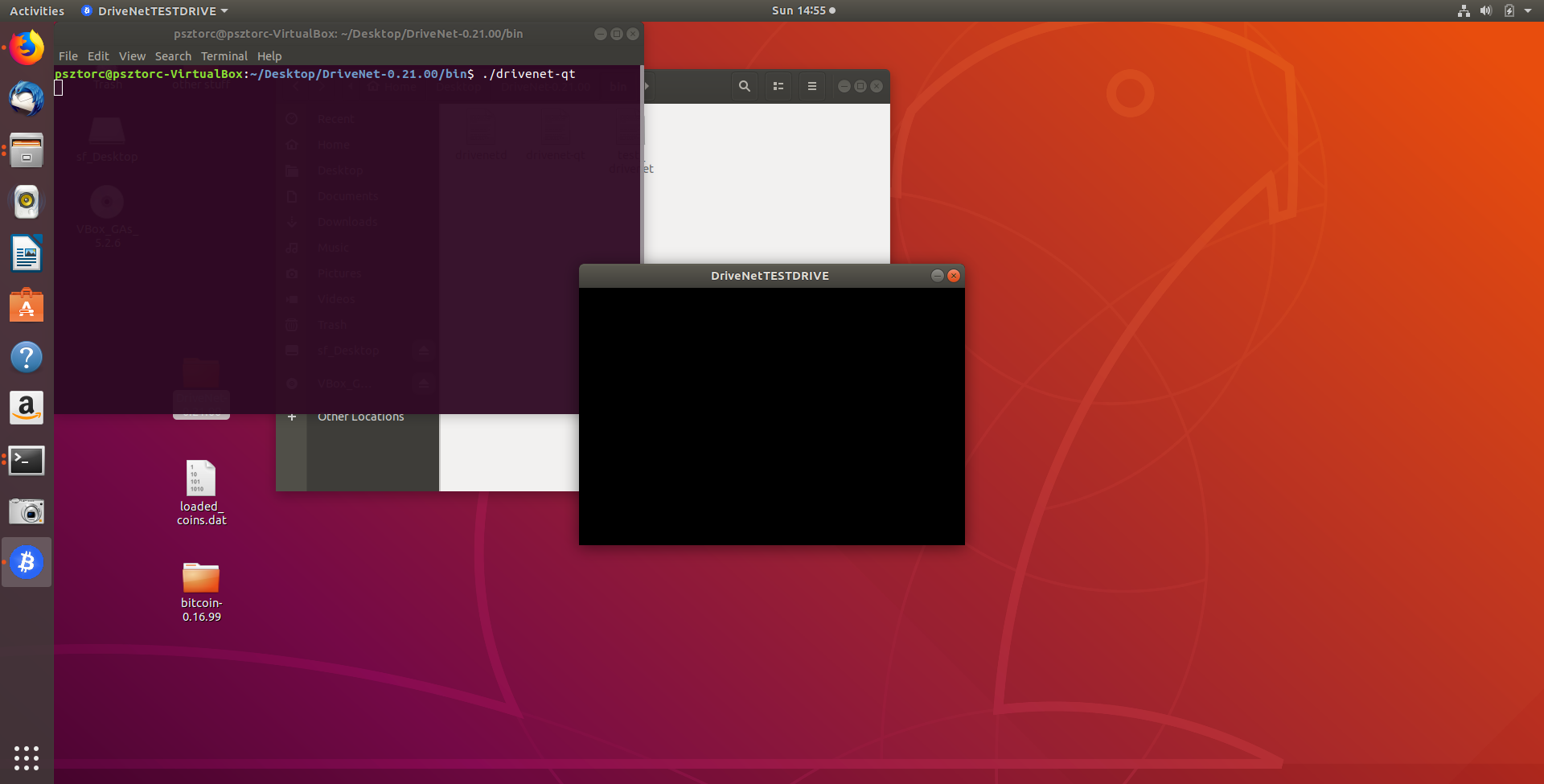The height and width of the screenshot is (784, 1544).
Task: Open the terminal Edit menu
Action: point(98,56)
